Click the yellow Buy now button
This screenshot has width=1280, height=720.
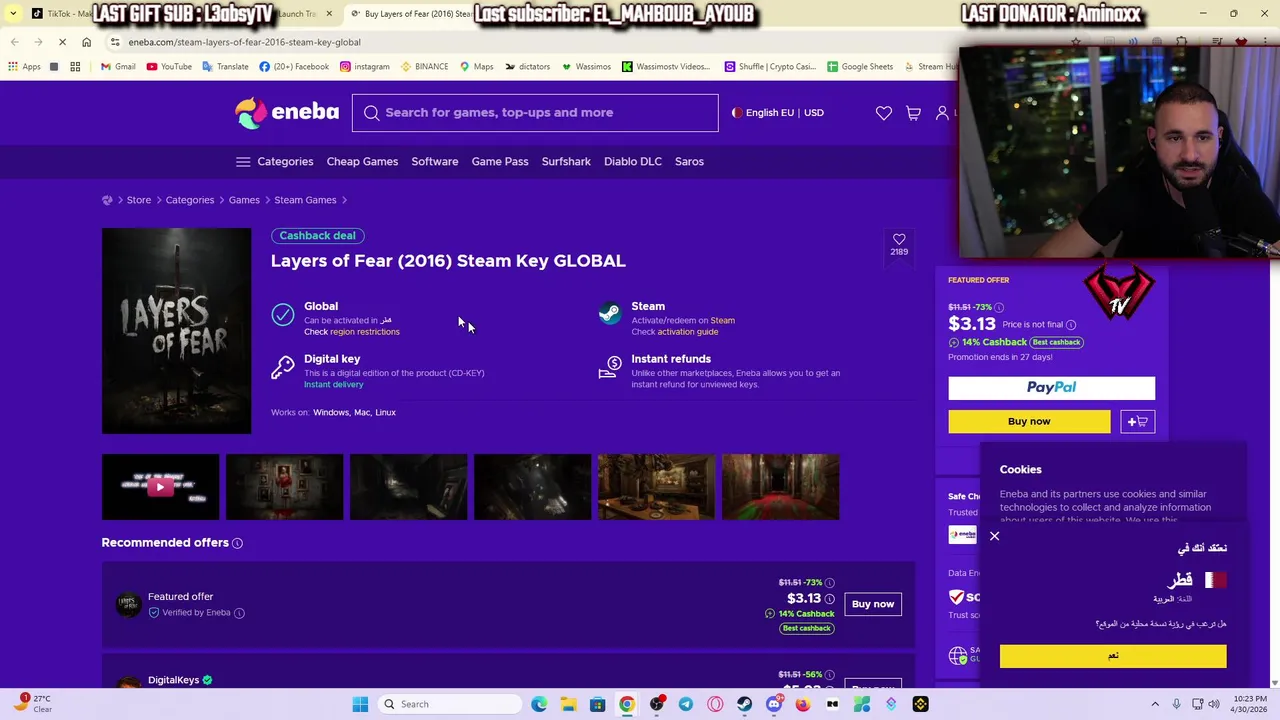point(1029,421)
